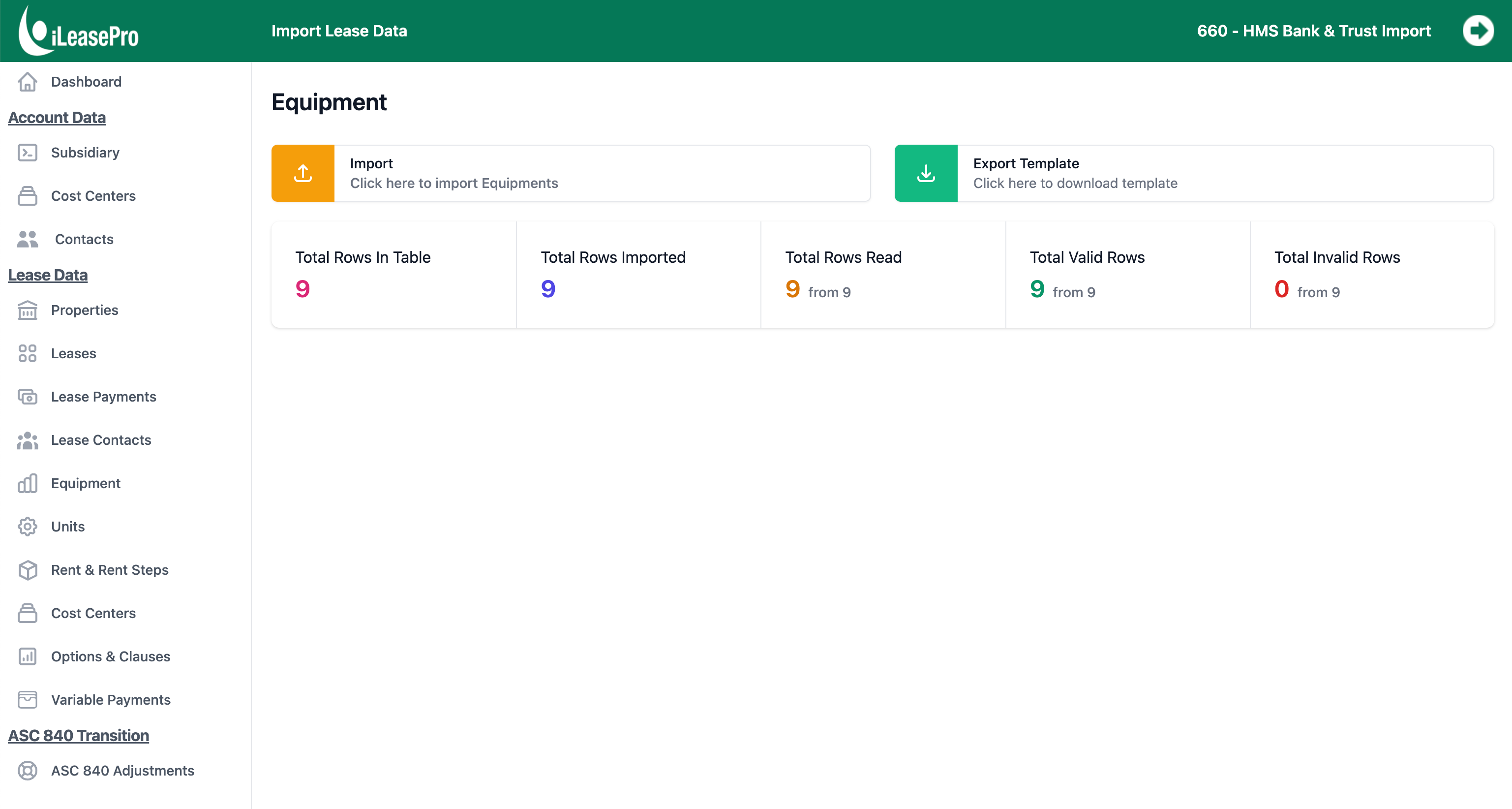1512x809 pixels.
Task: Click here to import Equipments
Action: pyautogui.click(x=454, y=183)
